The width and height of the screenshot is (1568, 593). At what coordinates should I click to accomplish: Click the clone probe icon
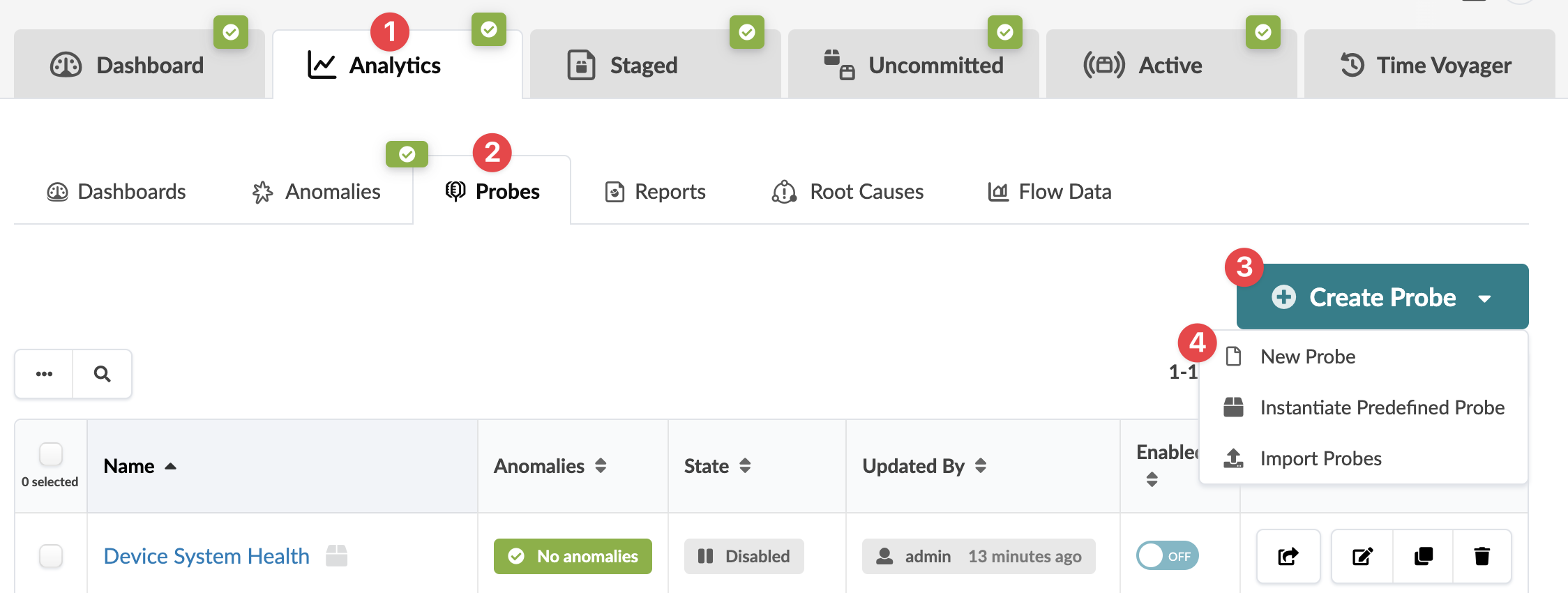[1423, 556]
